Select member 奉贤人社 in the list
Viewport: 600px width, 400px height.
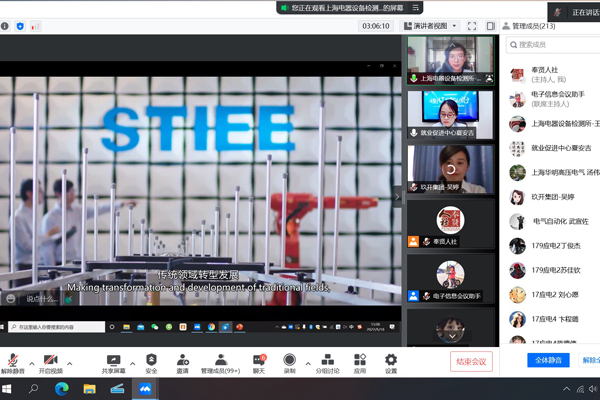click(x=553, y=75)
